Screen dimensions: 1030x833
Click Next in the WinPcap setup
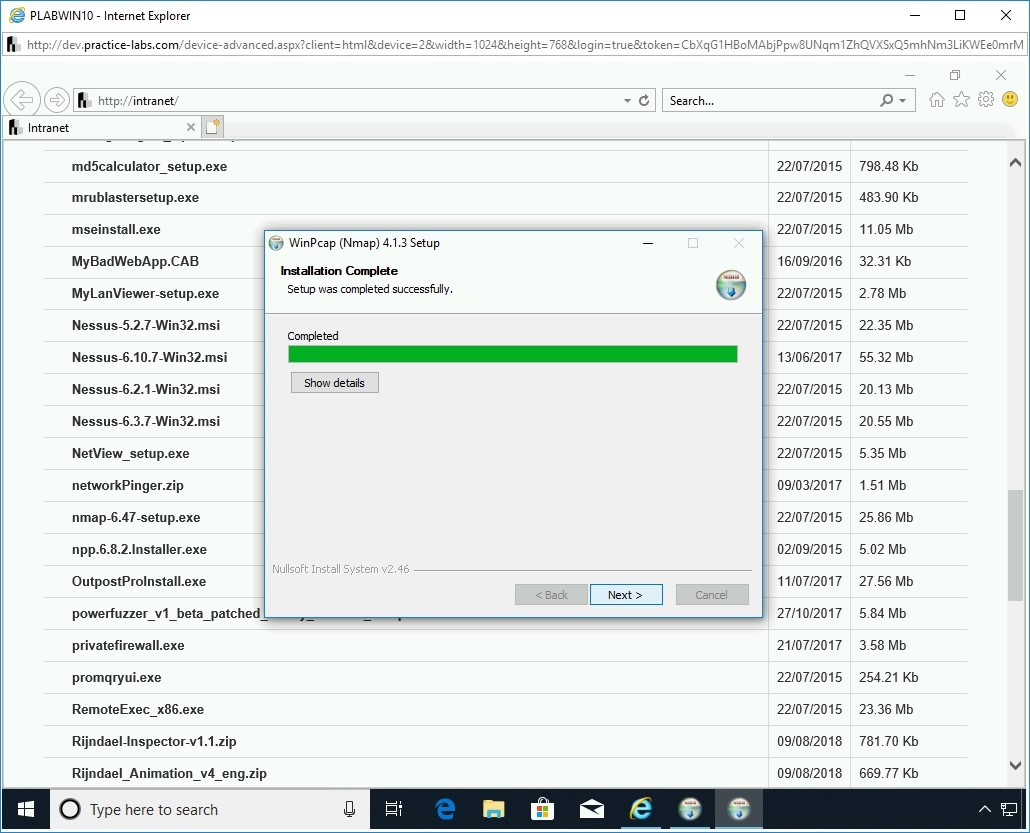[x=626, y=595]
